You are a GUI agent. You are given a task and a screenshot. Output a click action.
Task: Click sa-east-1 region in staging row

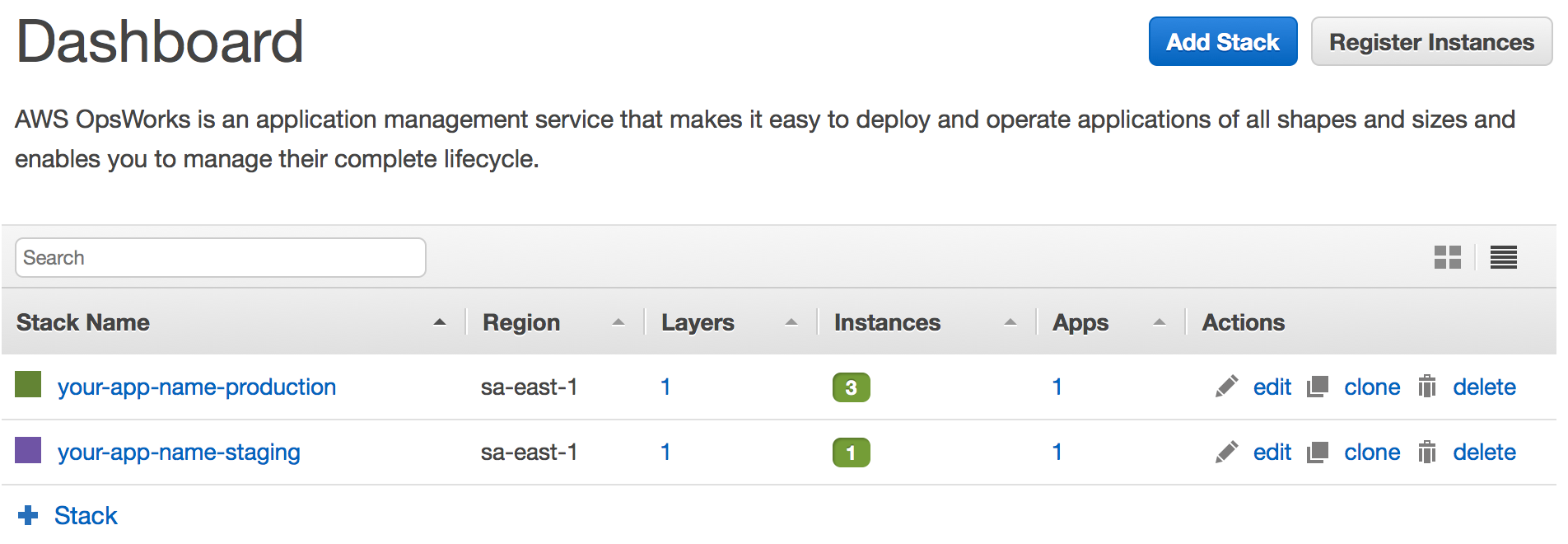[529, 452]
